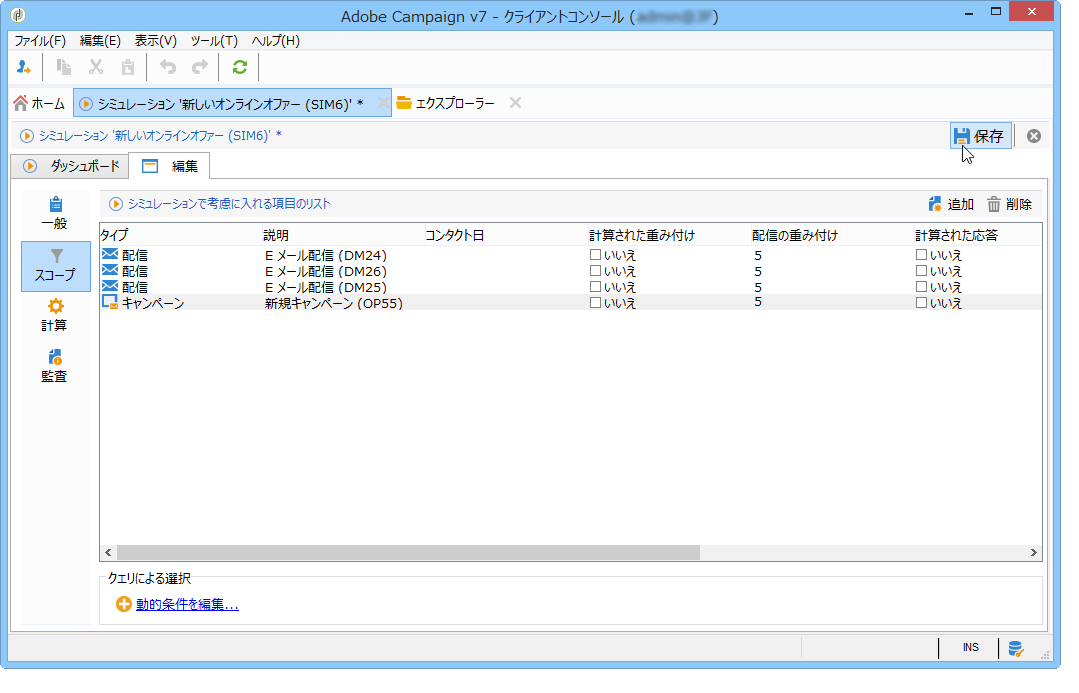The width and height of the screenshot is (1079, 693).
Task: Sort by the タイプ column header
Action: click(x=181, y=235)
